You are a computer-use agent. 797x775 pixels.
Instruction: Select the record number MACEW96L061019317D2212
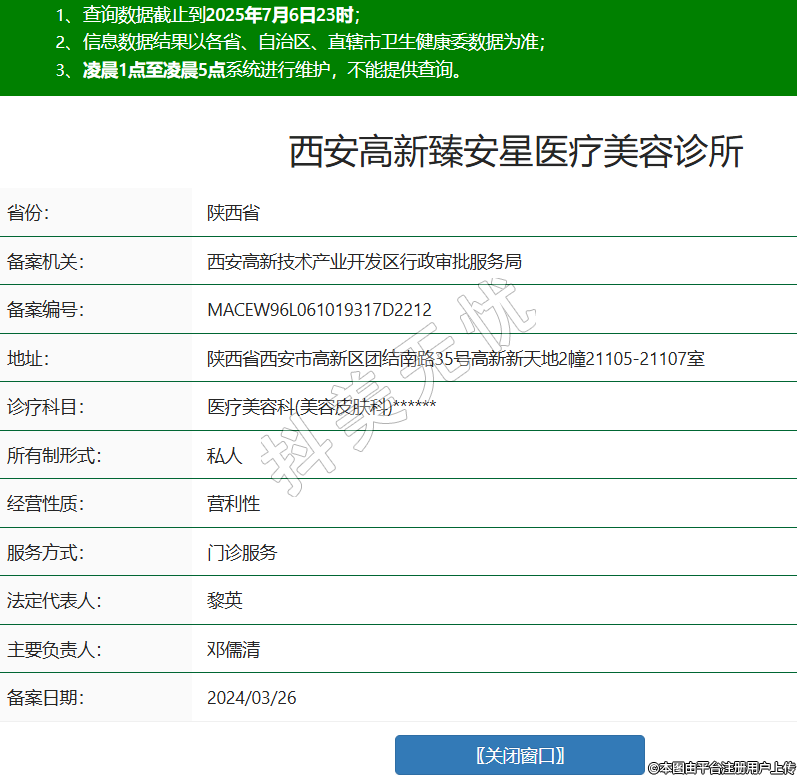[319, 310]
